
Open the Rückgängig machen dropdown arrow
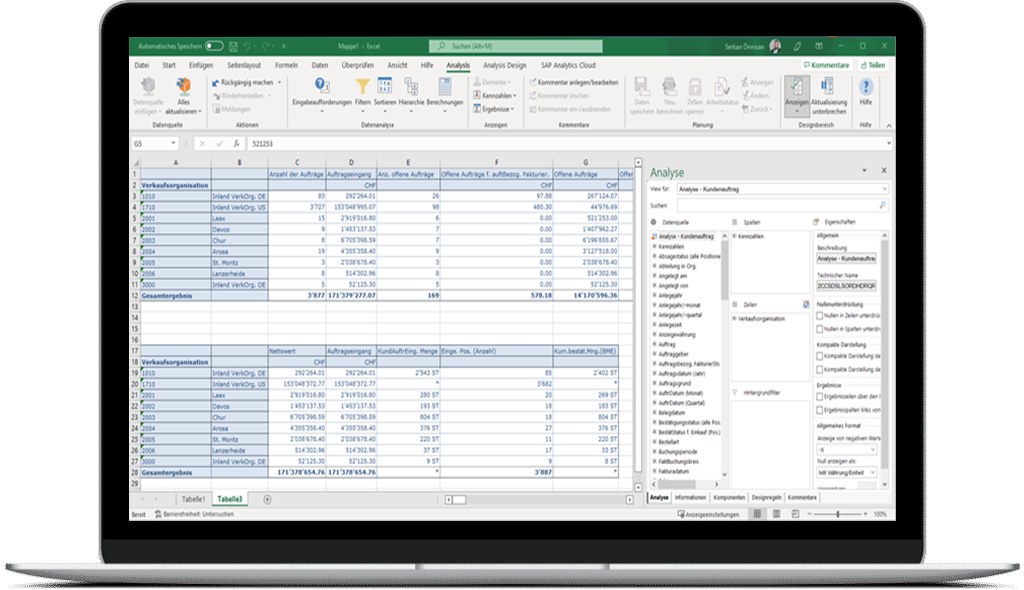(x=280, y=83)
